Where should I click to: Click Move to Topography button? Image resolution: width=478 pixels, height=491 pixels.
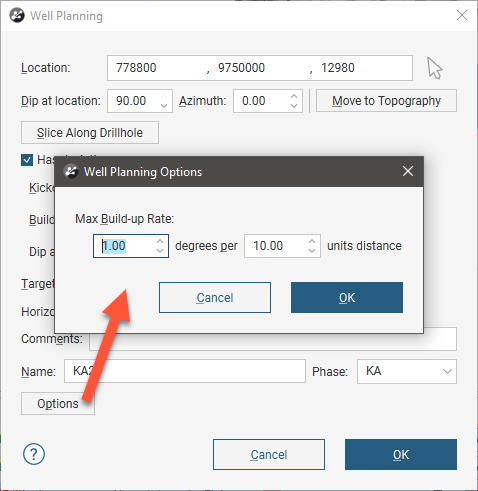[386, 101]
